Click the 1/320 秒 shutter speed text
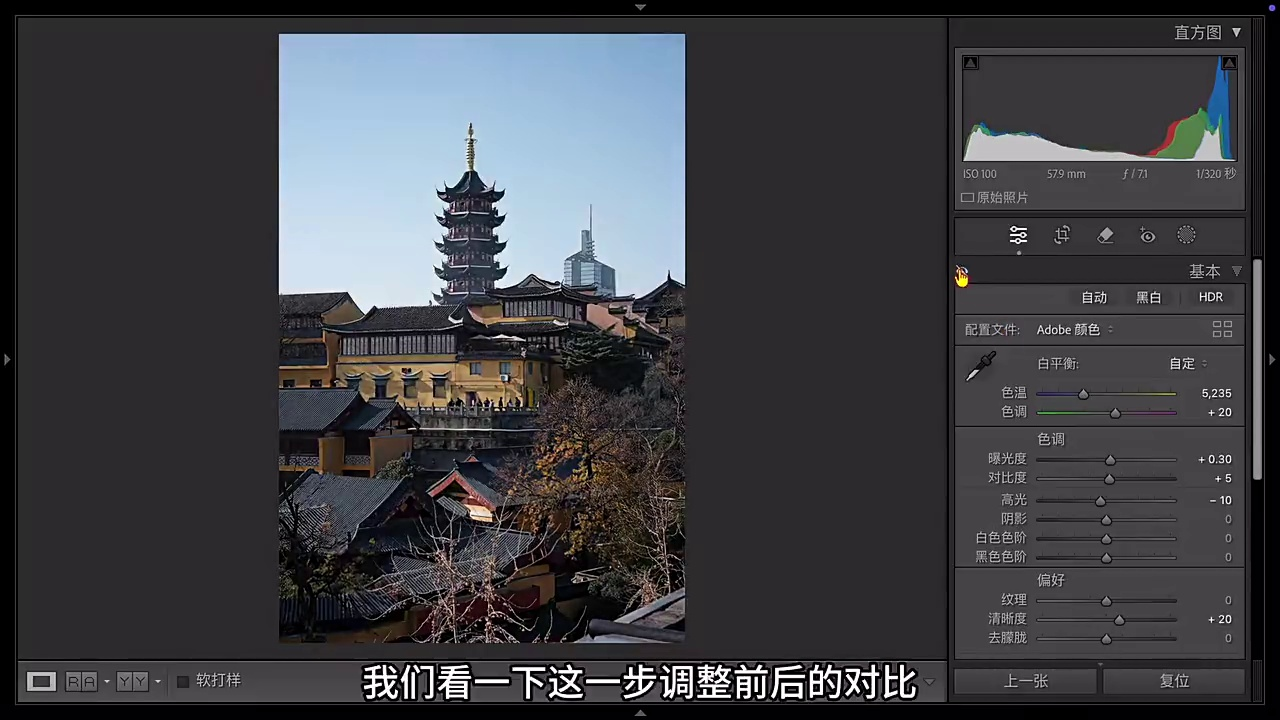The image size is (1280, 720). click(1216, 174)
